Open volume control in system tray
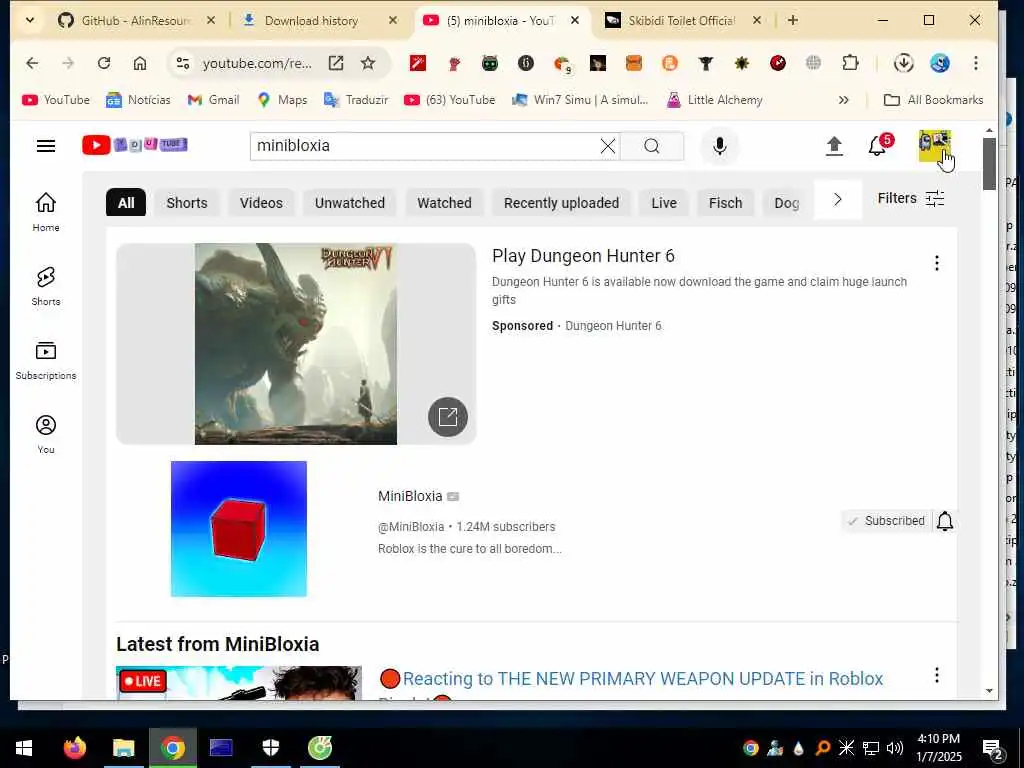 (895, 748)
